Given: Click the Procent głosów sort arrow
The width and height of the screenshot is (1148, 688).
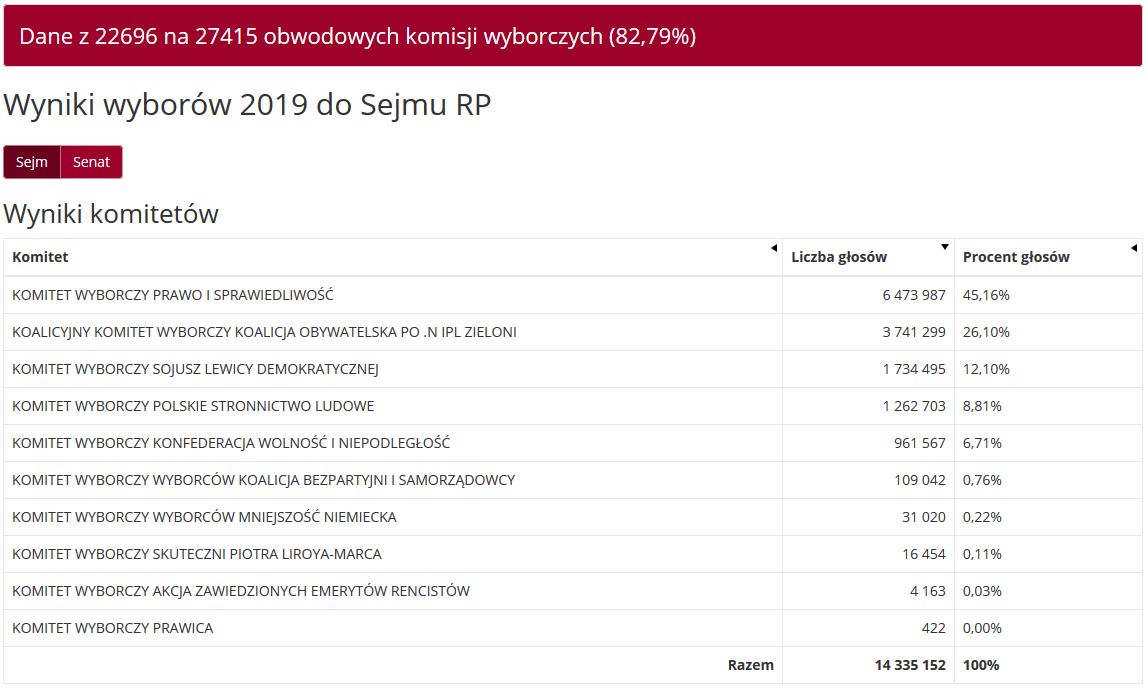Looking at the screenshot, I should tap(1133, 248).
